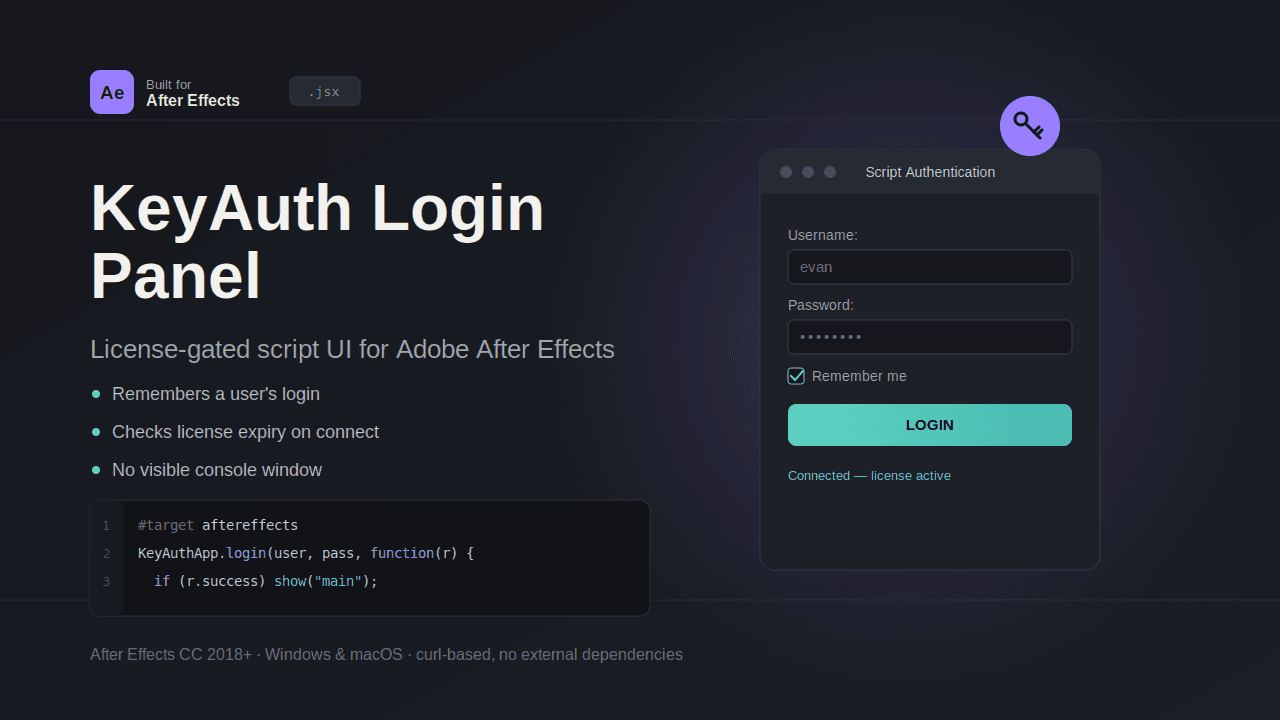The width and height of the screenshot is (1280, 720).
Task: Click the first window control dot
Action: click(x=786, y=172)
